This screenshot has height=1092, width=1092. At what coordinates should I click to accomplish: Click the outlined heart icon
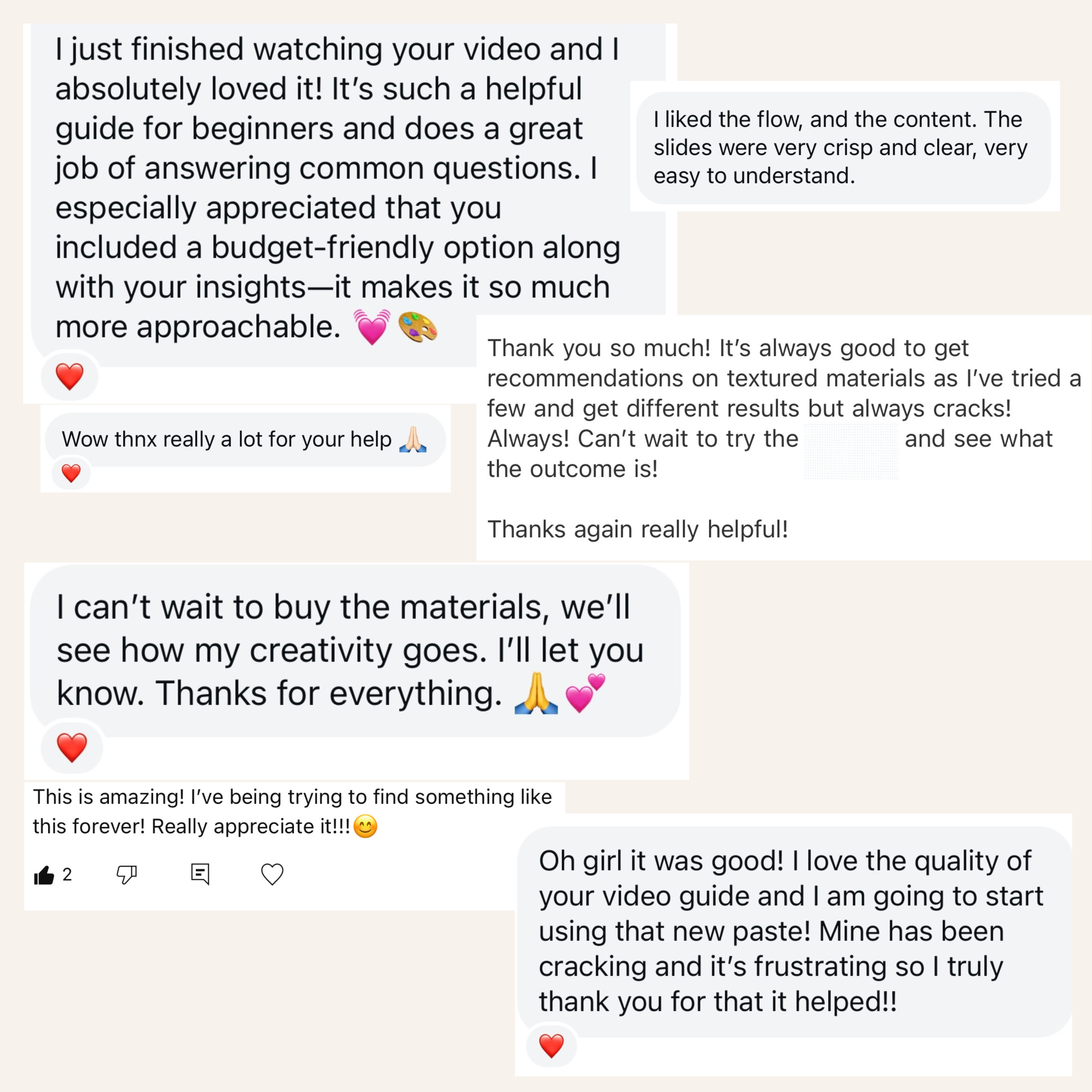pyautogui.click(x=272, y=874)
